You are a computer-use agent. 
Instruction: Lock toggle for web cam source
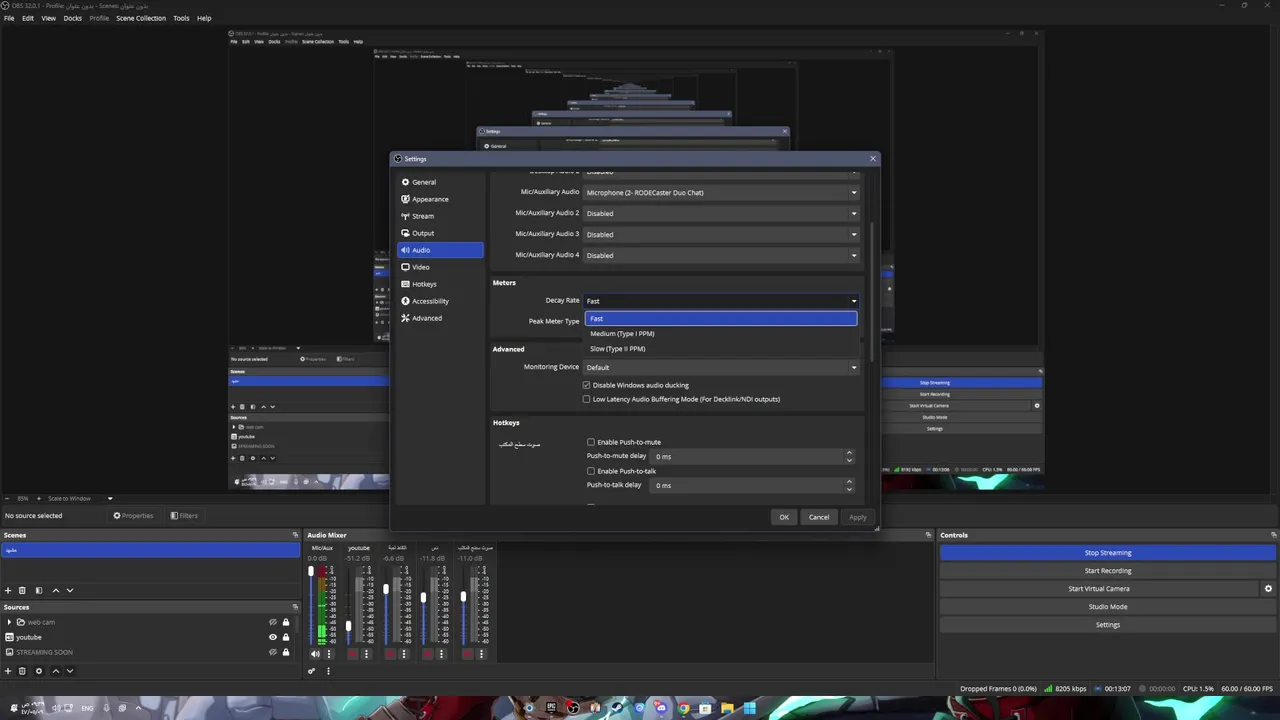point(285,622)
